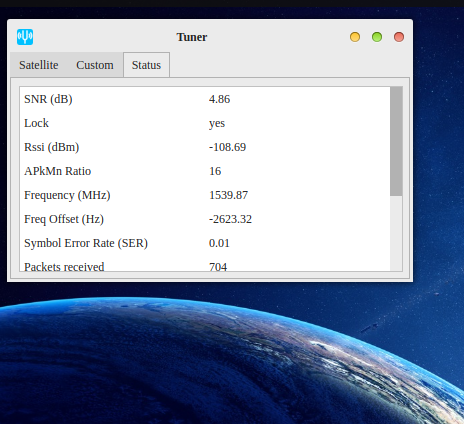Click the status list scrollbar thumb

click(x=396, y=141)
